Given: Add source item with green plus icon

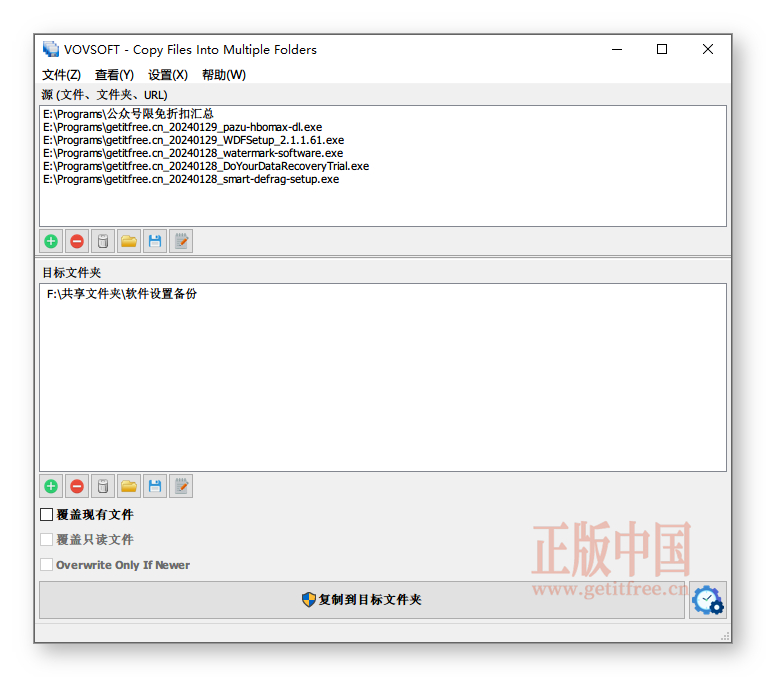Looking at the screenshot, I should point(51,241).
